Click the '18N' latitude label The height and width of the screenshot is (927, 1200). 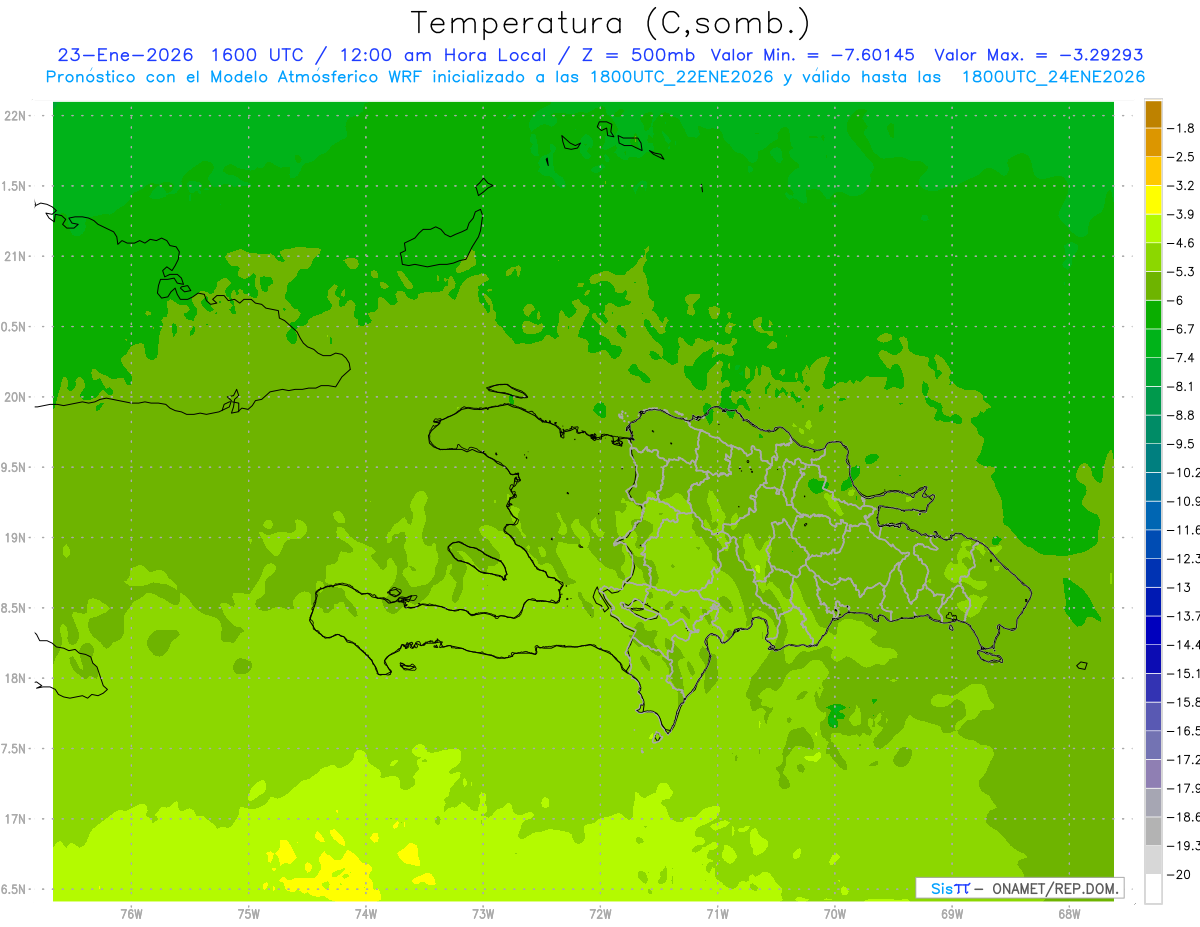pos(16,678)
